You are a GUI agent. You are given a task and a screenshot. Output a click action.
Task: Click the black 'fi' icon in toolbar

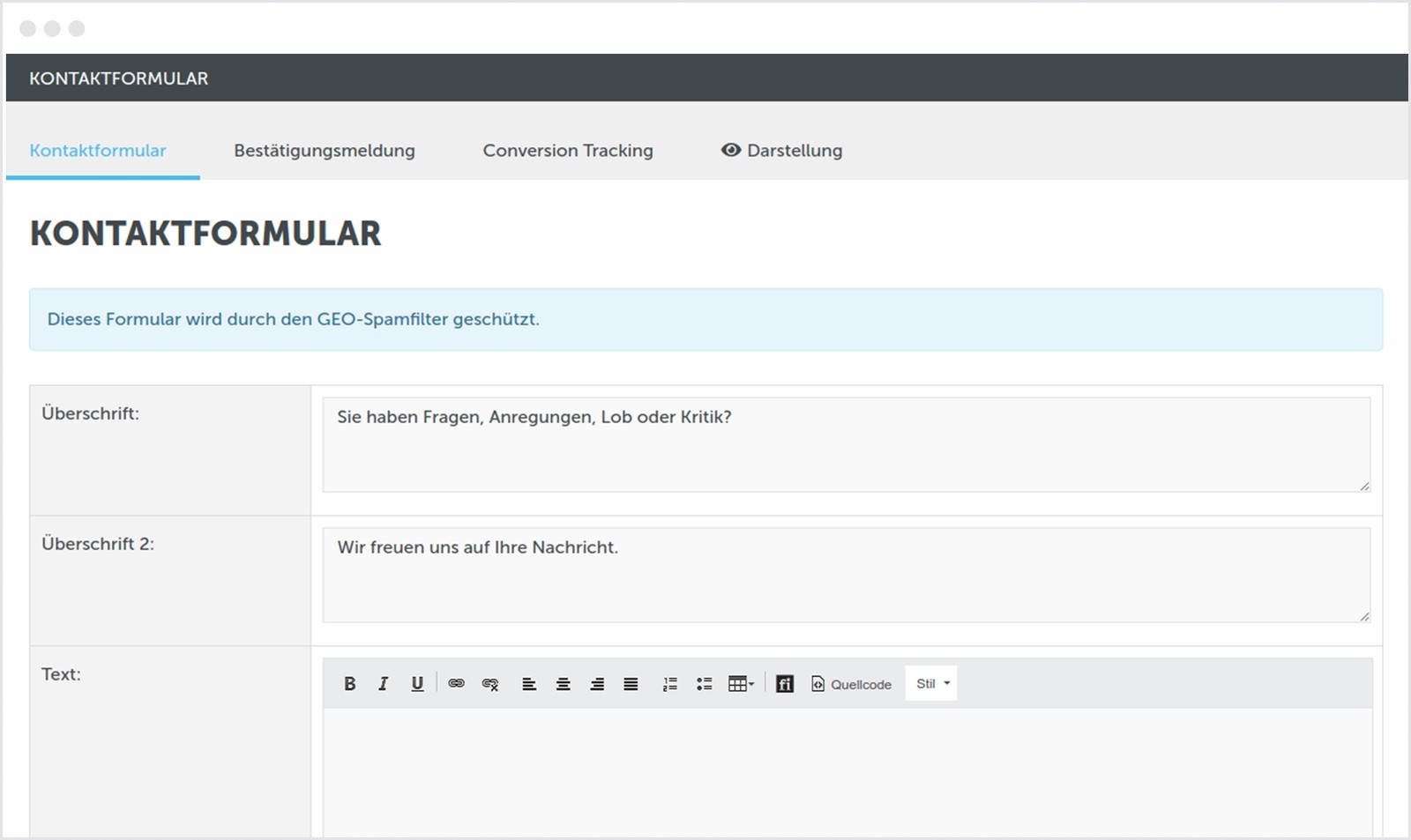click(785, 684)
